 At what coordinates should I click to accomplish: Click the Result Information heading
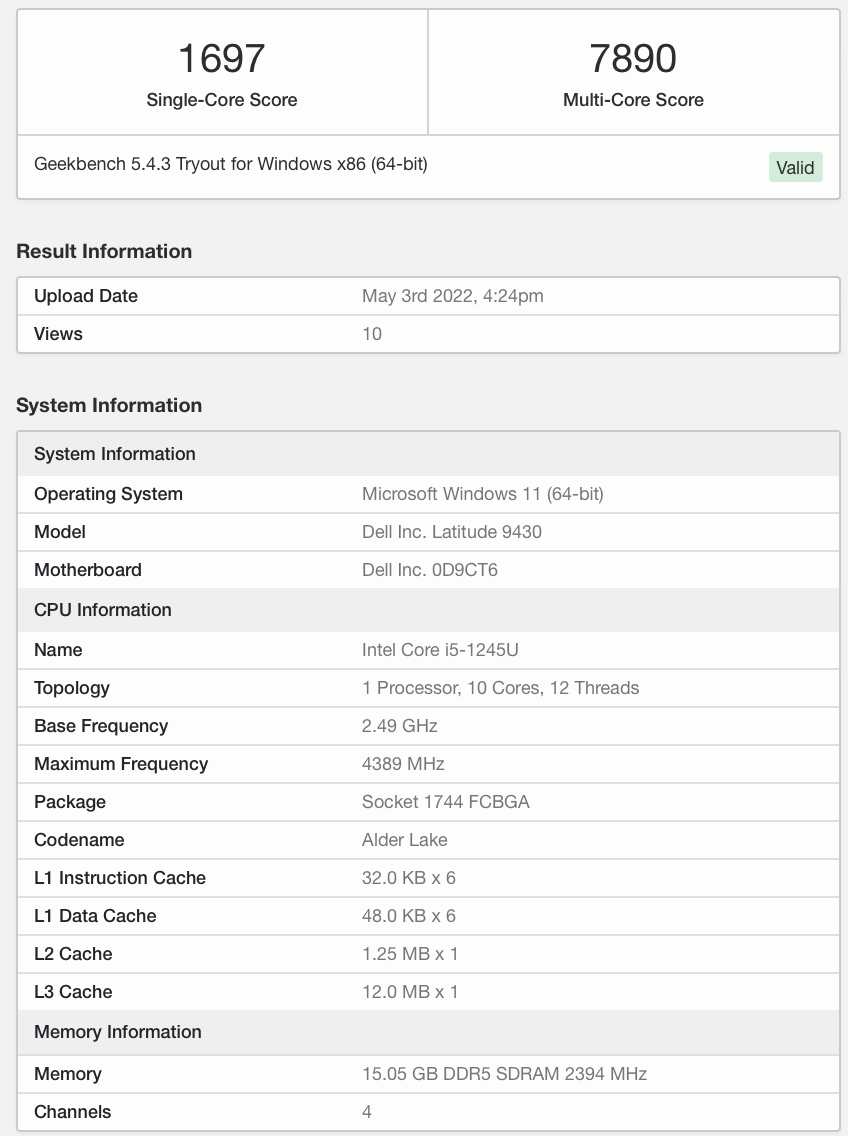[x=104, y=251]
